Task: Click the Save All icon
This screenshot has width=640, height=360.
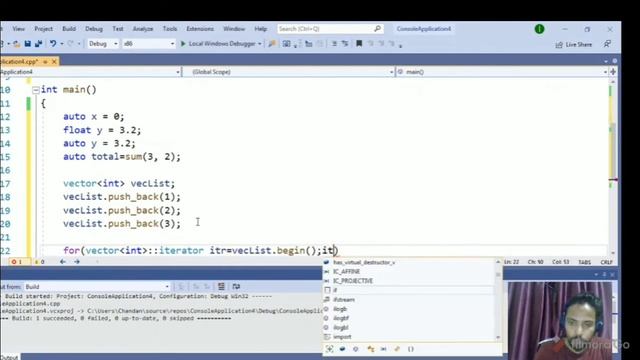Action: [x=38, y=44]
